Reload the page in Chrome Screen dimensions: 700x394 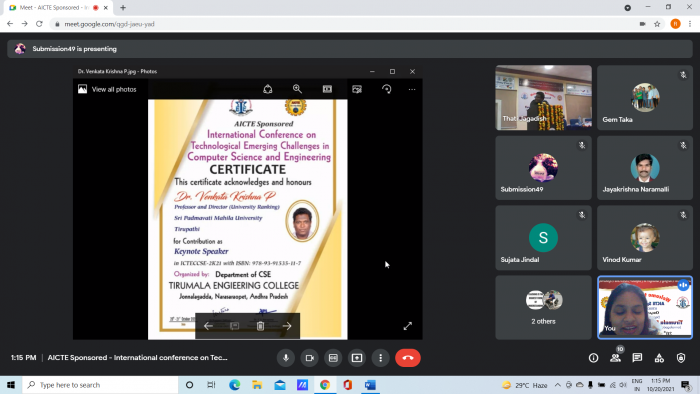pos(39,24)
